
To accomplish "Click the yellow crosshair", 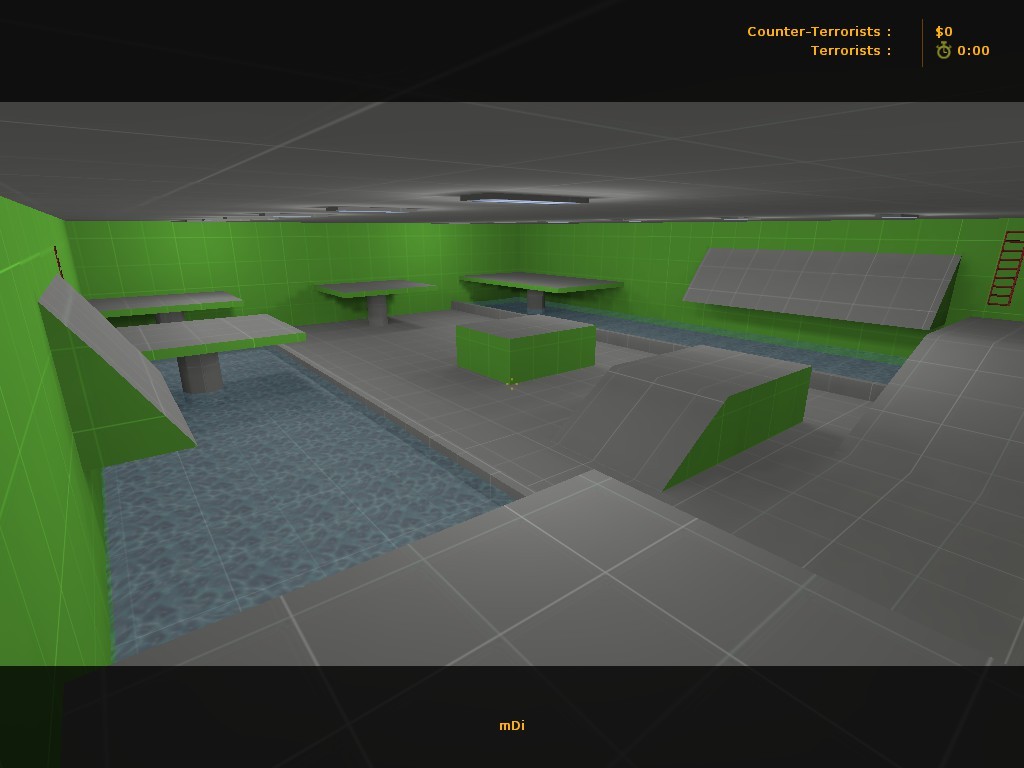I will point(512,384).
